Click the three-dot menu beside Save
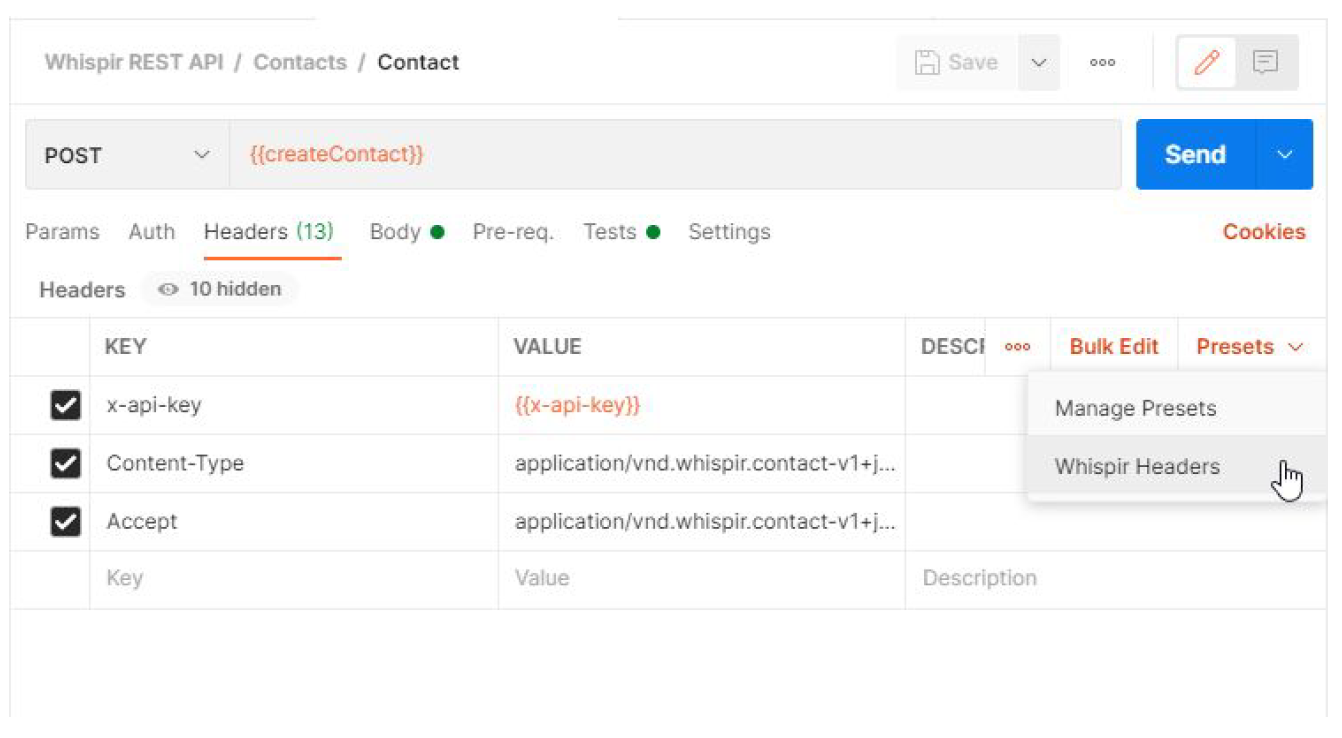The image size is (1342, 738). point(1102,63)
